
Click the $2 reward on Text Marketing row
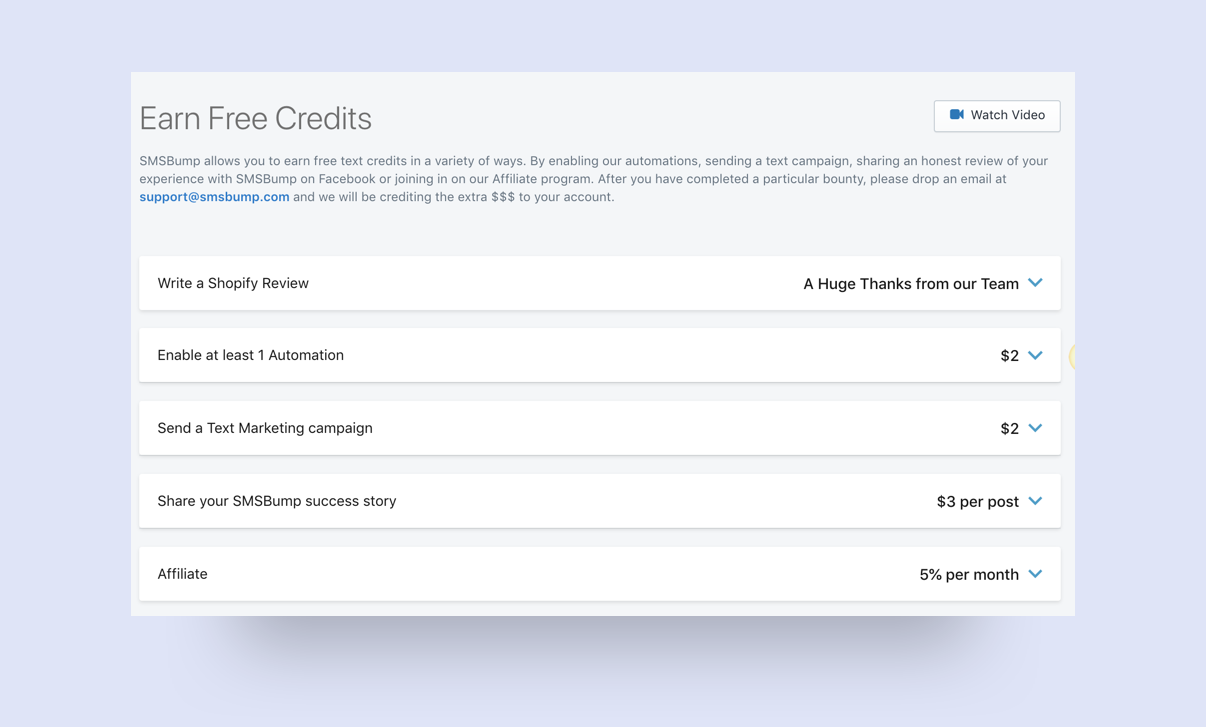(x=1010, y=429)
